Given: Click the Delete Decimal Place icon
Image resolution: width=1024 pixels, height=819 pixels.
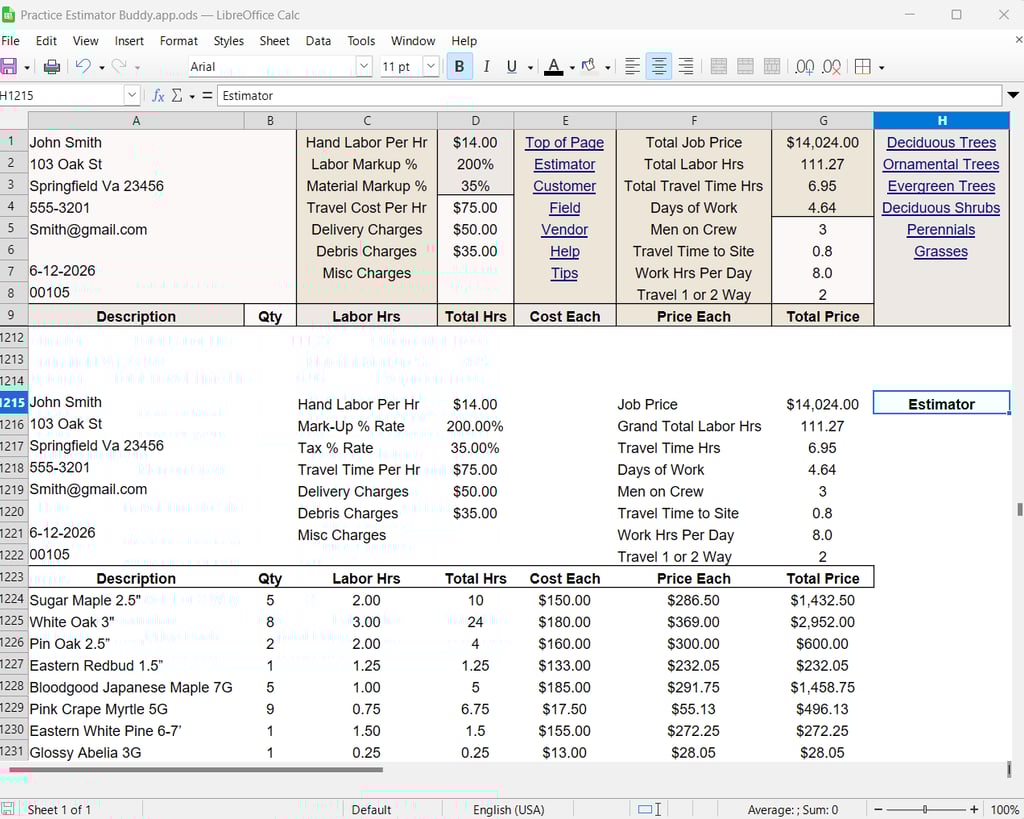Looking at the screenshot, I should tap(831, 66).
